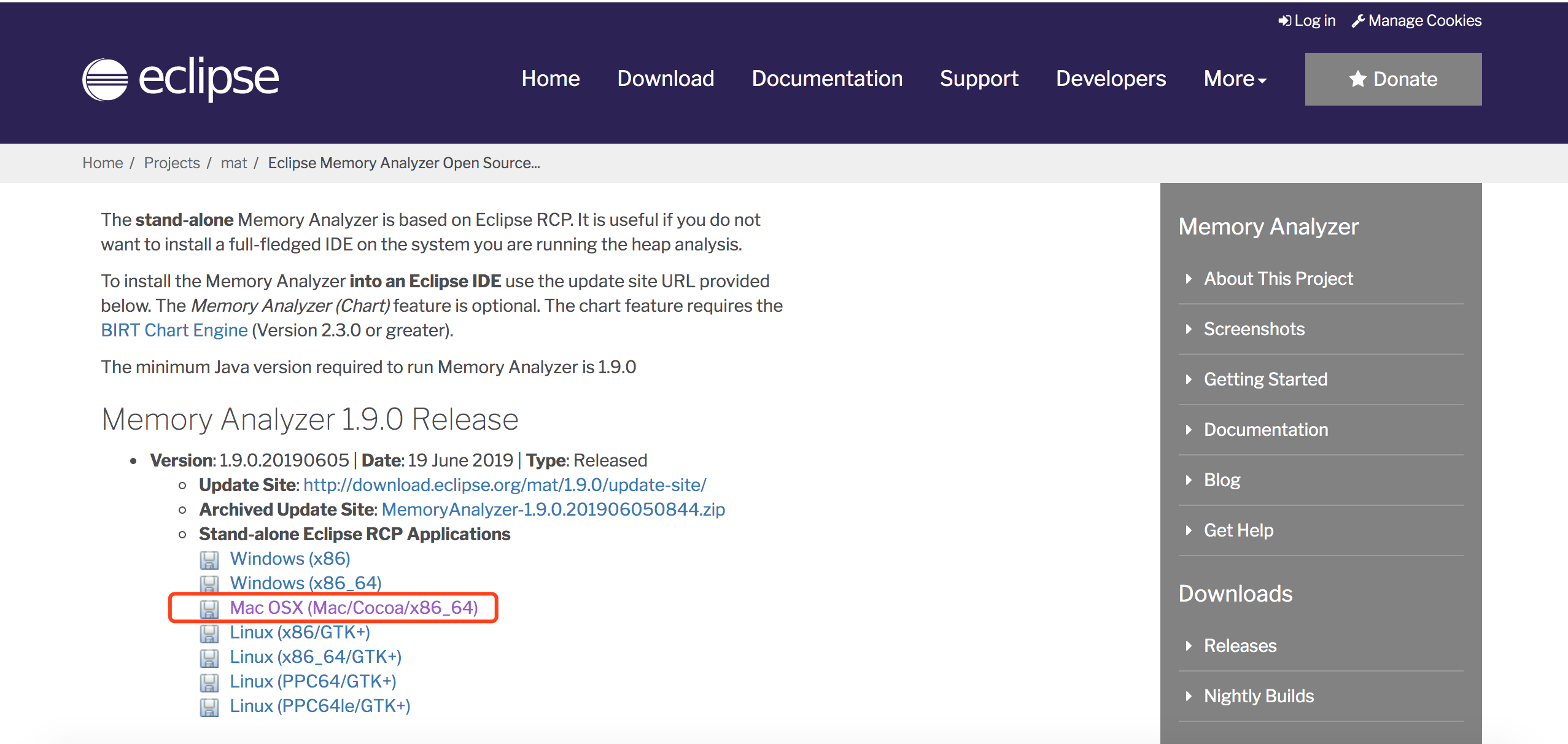This screenshot has height=744, width=1568.
Task: Click the floppy disk icon beside Linux (x86/GTK+)
Action: coord(210,633)
